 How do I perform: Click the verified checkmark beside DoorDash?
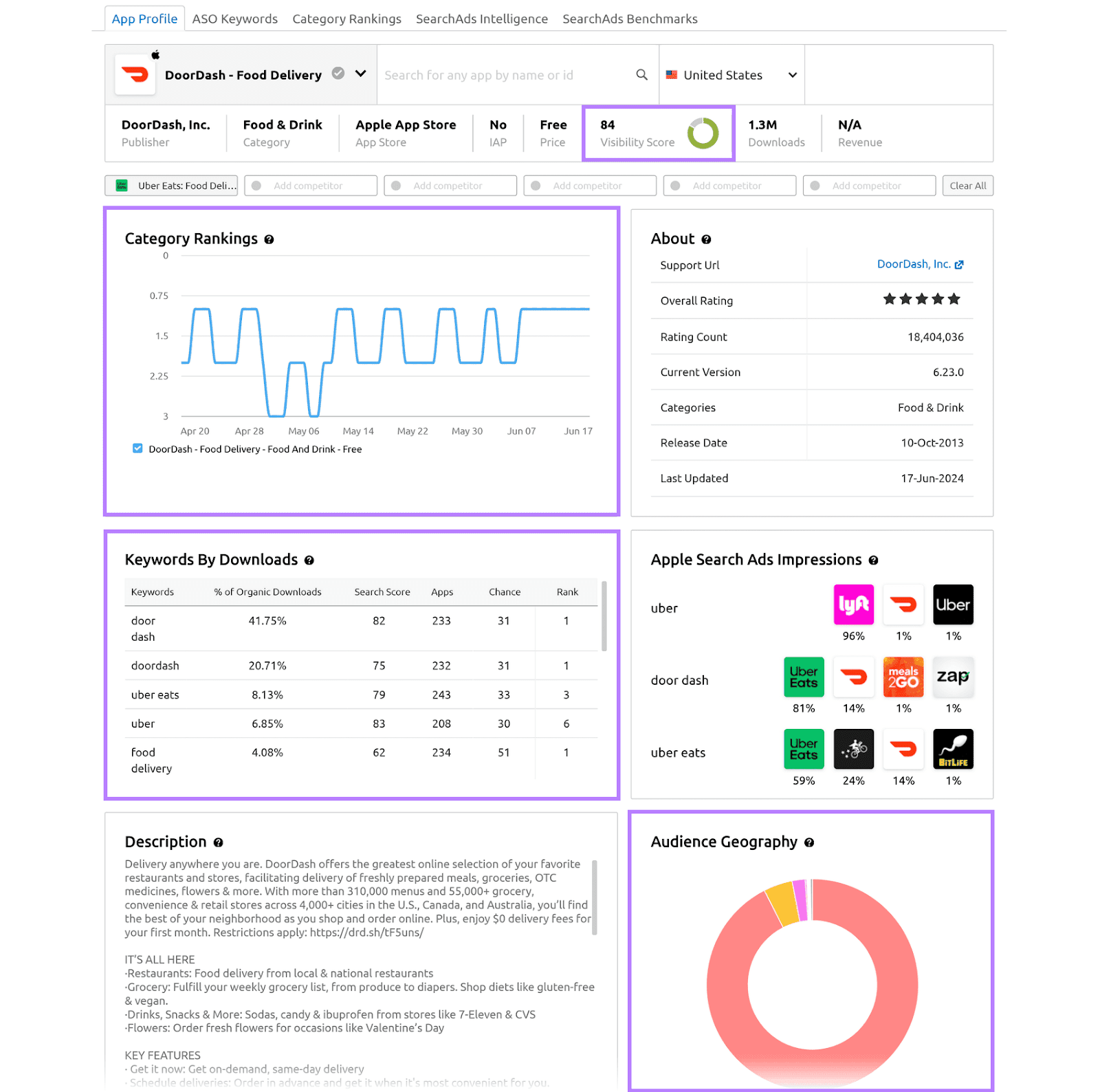[x=338, y=73]
